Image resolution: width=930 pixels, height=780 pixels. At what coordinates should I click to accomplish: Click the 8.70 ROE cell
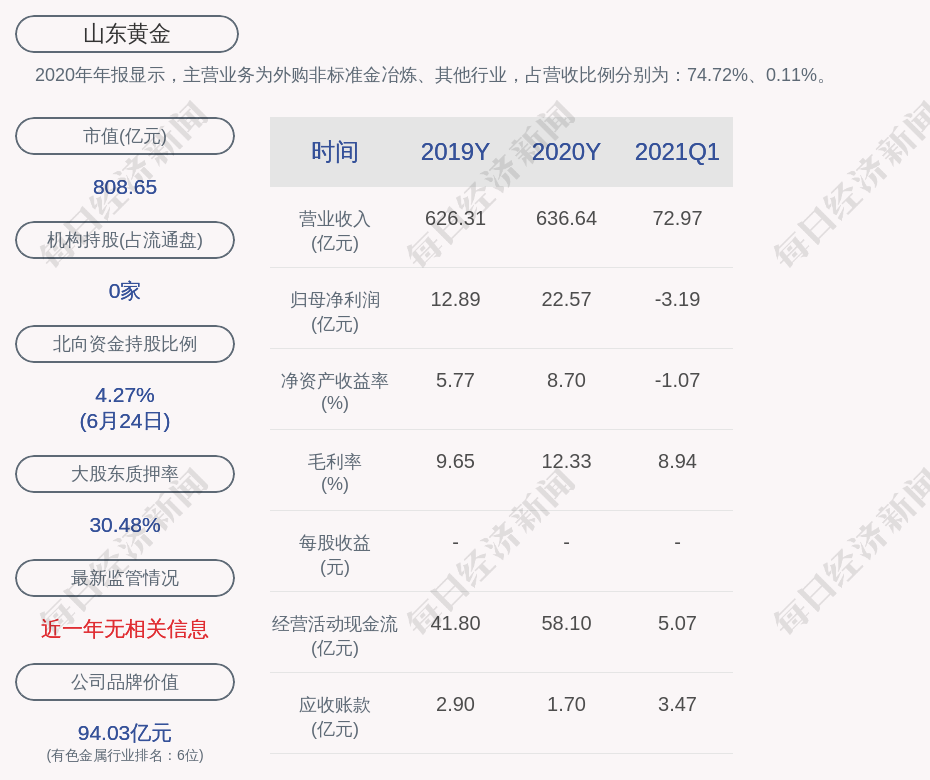point(566,380)
